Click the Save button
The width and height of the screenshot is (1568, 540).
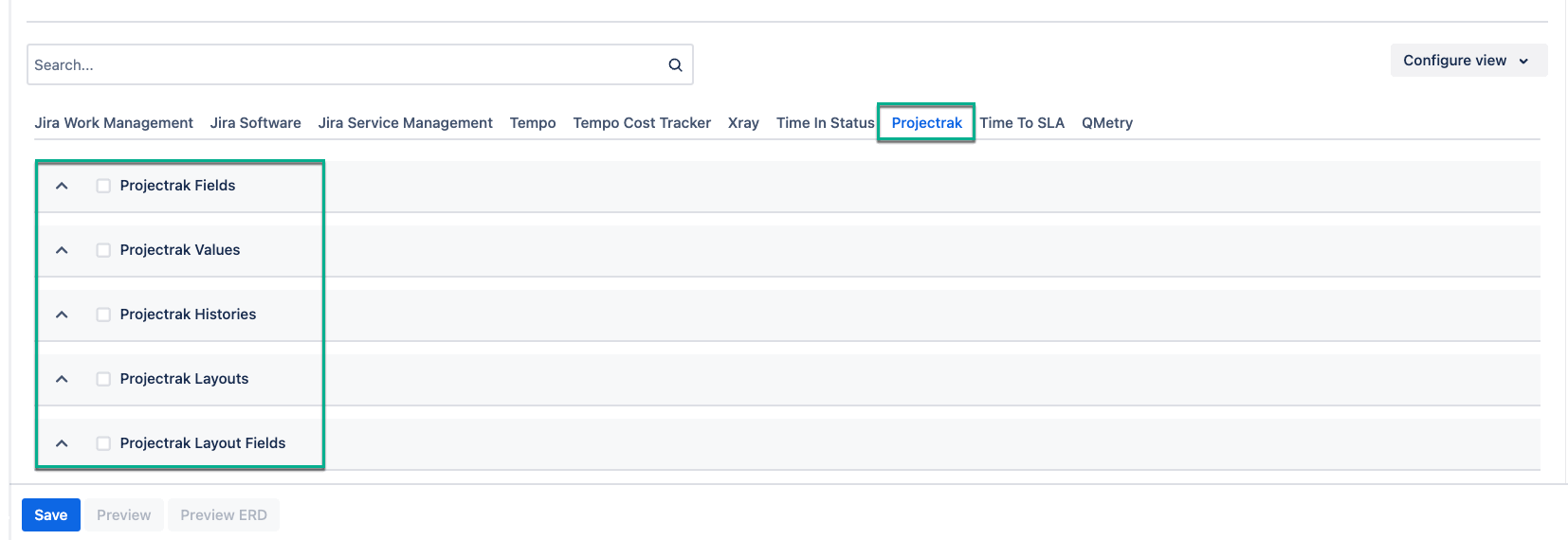(51, 515)
